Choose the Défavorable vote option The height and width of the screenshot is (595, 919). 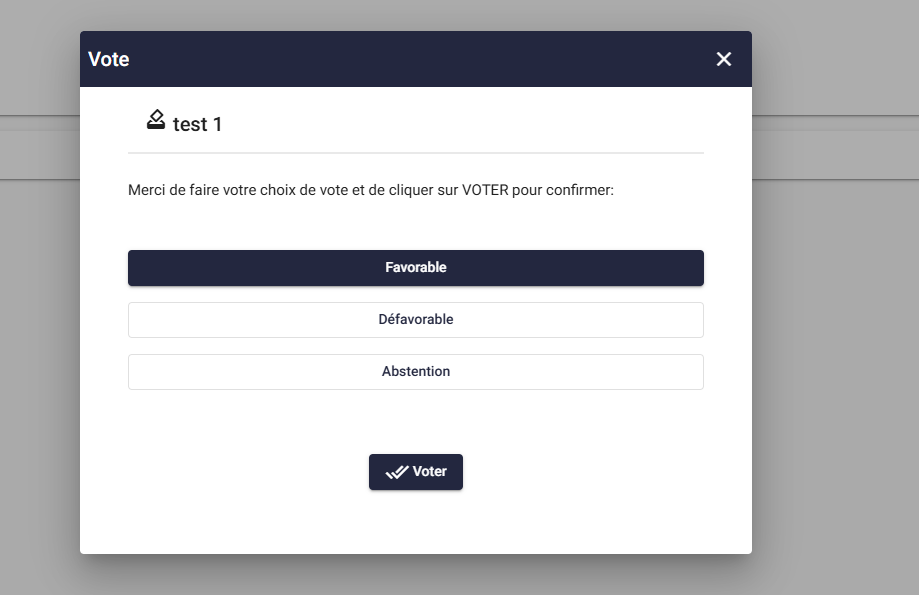416,320
